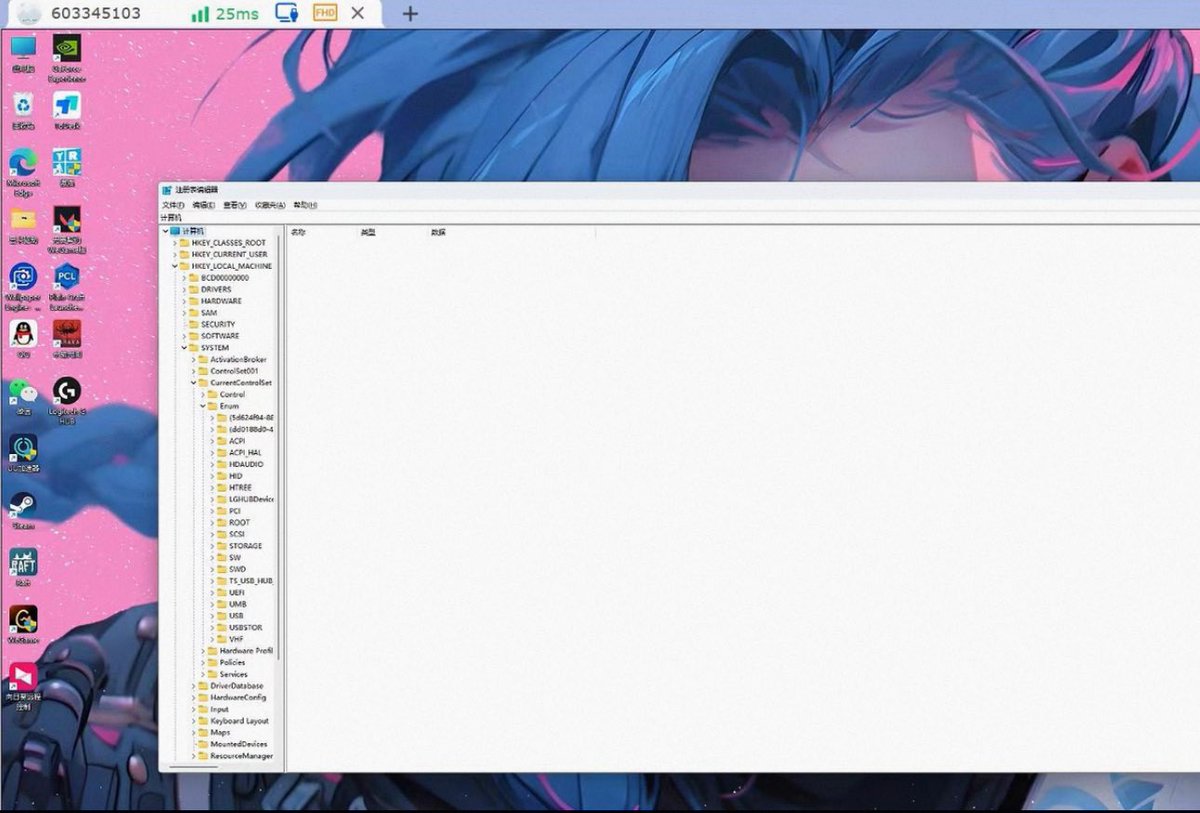The width and height of the screenshot is (1200, 813).
Task: Collapse the Enum key arrow
Action: 203,406
